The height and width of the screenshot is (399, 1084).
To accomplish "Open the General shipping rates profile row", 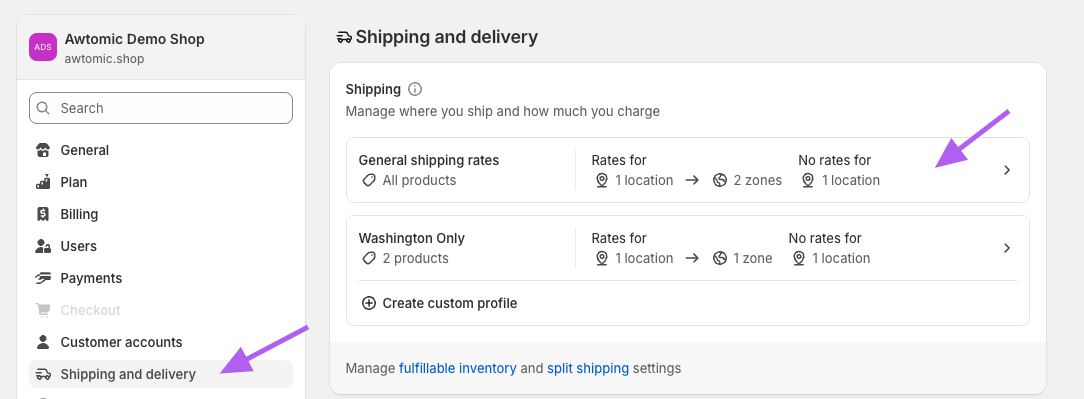I will [688, 170].
